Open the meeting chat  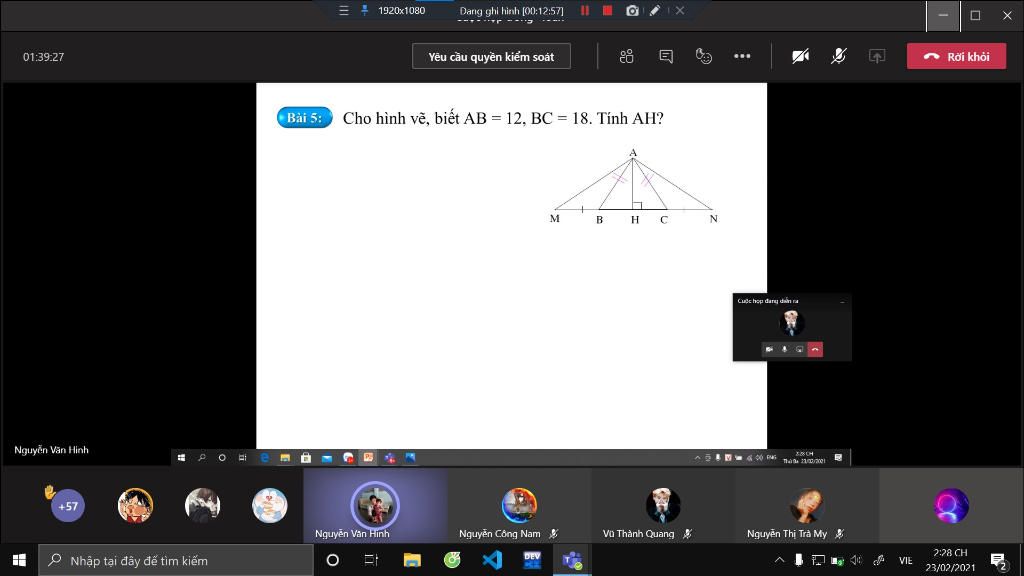(665, 57)
